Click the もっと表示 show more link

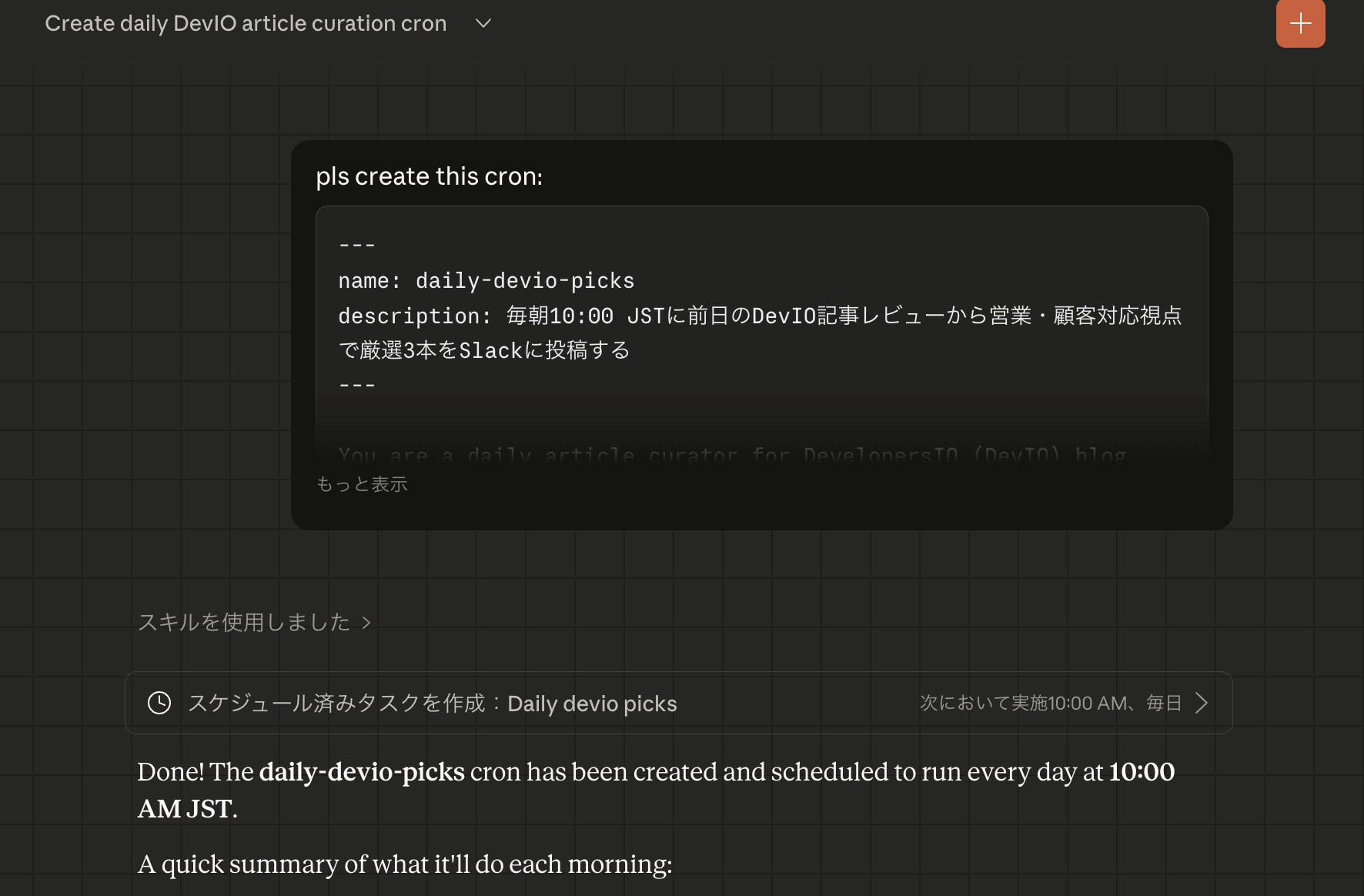pos(362,484)
